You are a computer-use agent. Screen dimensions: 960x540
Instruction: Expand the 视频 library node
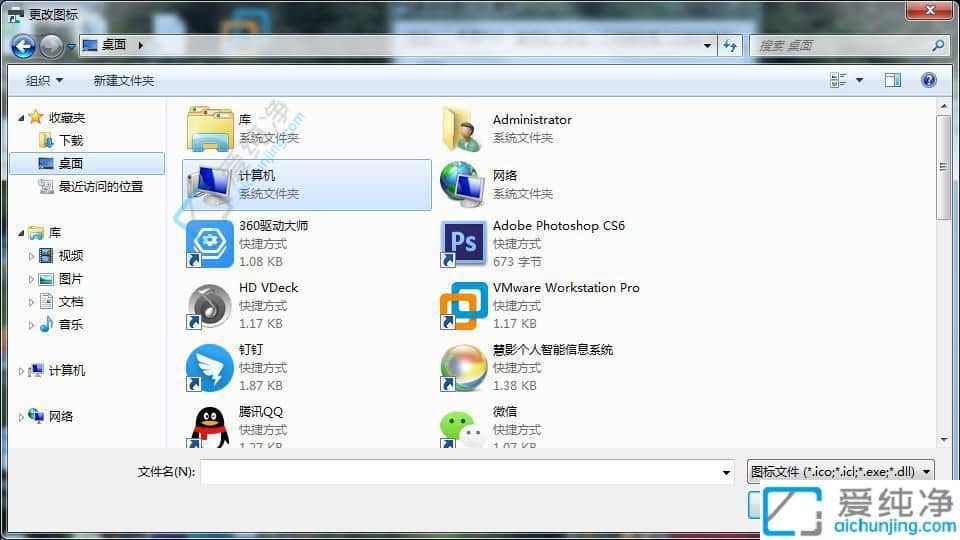tap(31, 257)
